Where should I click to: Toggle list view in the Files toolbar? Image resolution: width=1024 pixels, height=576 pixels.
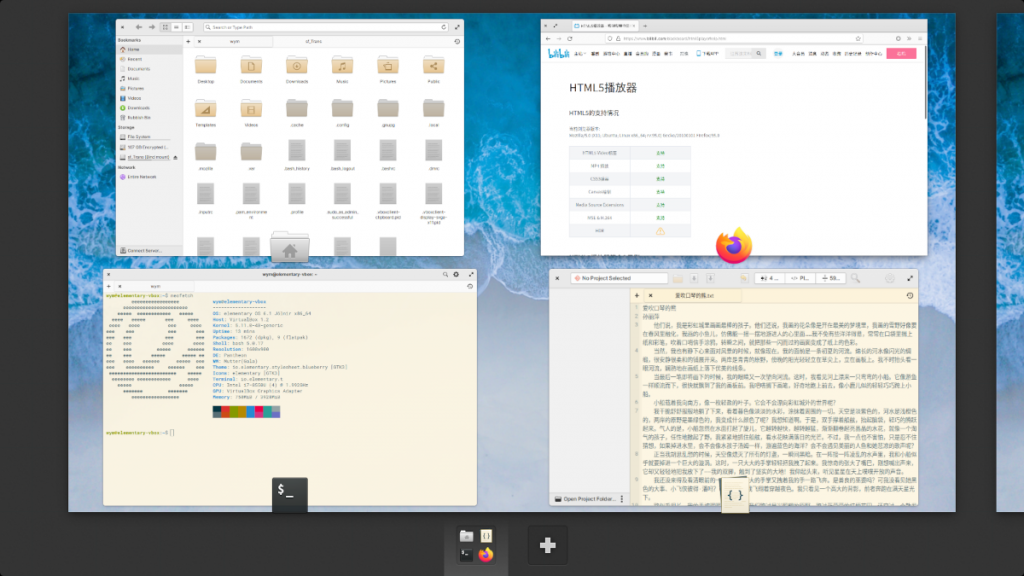click(x=176, y=27)
